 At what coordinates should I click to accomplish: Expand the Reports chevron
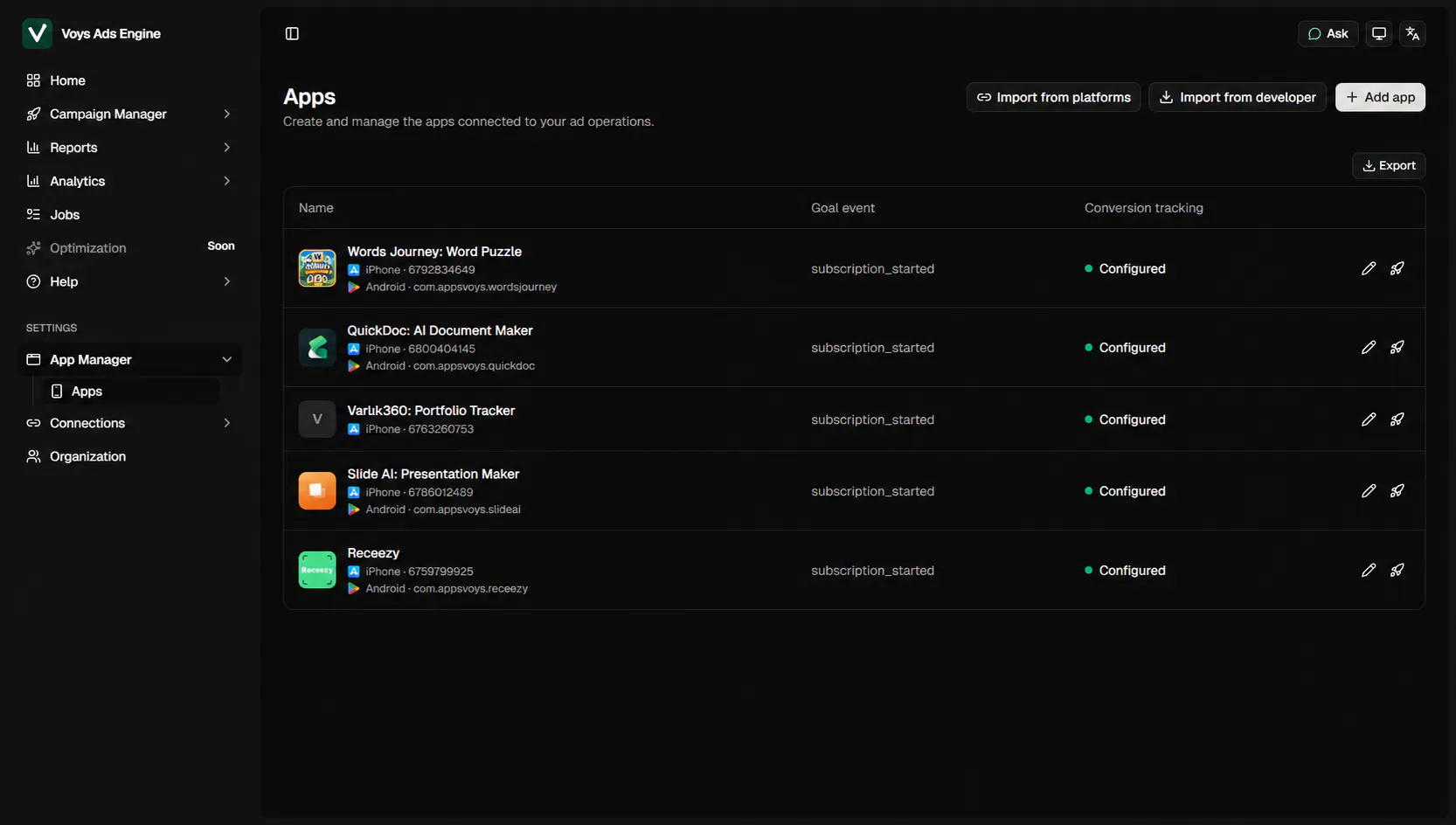pyautogui.click(x=227, y=148)
